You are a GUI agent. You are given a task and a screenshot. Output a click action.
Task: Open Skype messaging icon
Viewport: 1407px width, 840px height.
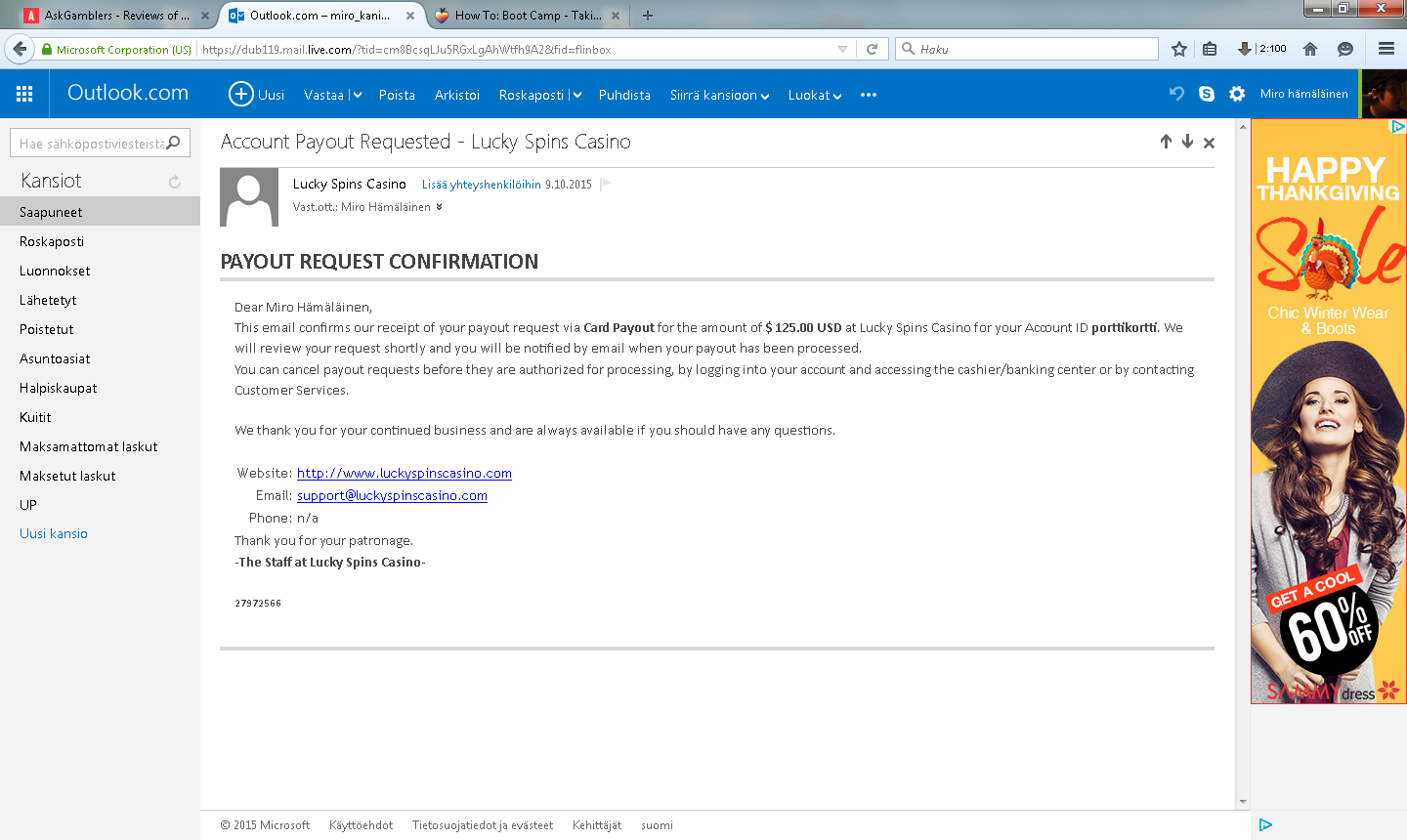[x=1207, y=94]
